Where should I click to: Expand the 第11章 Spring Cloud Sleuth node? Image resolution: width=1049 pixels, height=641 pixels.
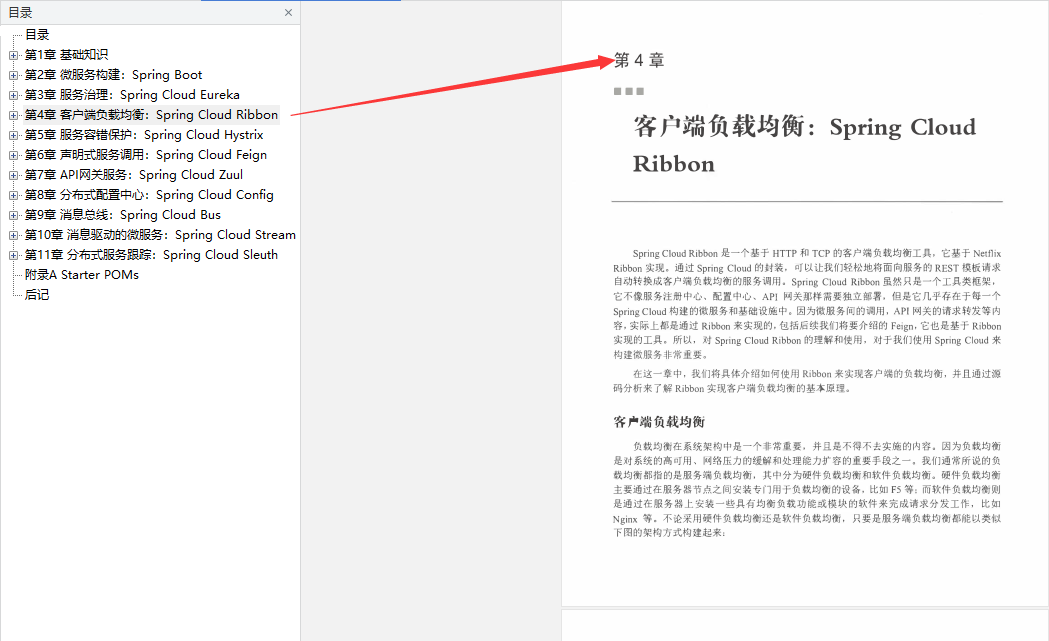(13, 255)
